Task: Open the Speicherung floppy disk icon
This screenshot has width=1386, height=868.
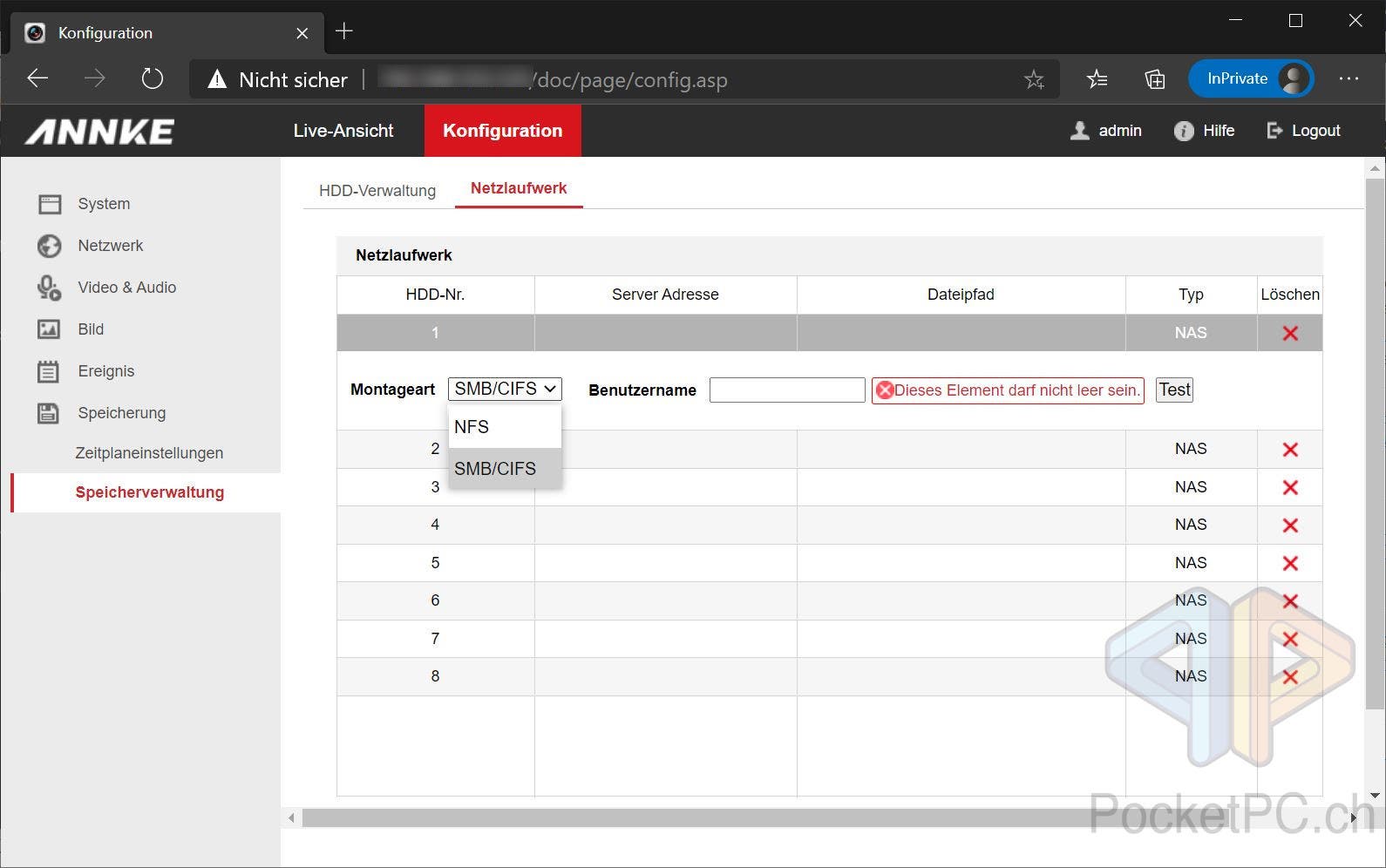Action: tap(49, 413)
